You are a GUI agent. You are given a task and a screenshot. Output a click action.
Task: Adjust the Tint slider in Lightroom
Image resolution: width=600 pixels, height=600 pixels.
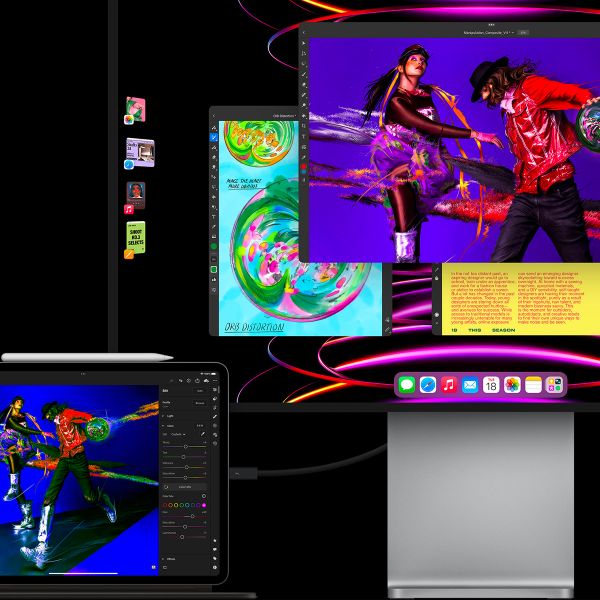(x=185, y=457)
